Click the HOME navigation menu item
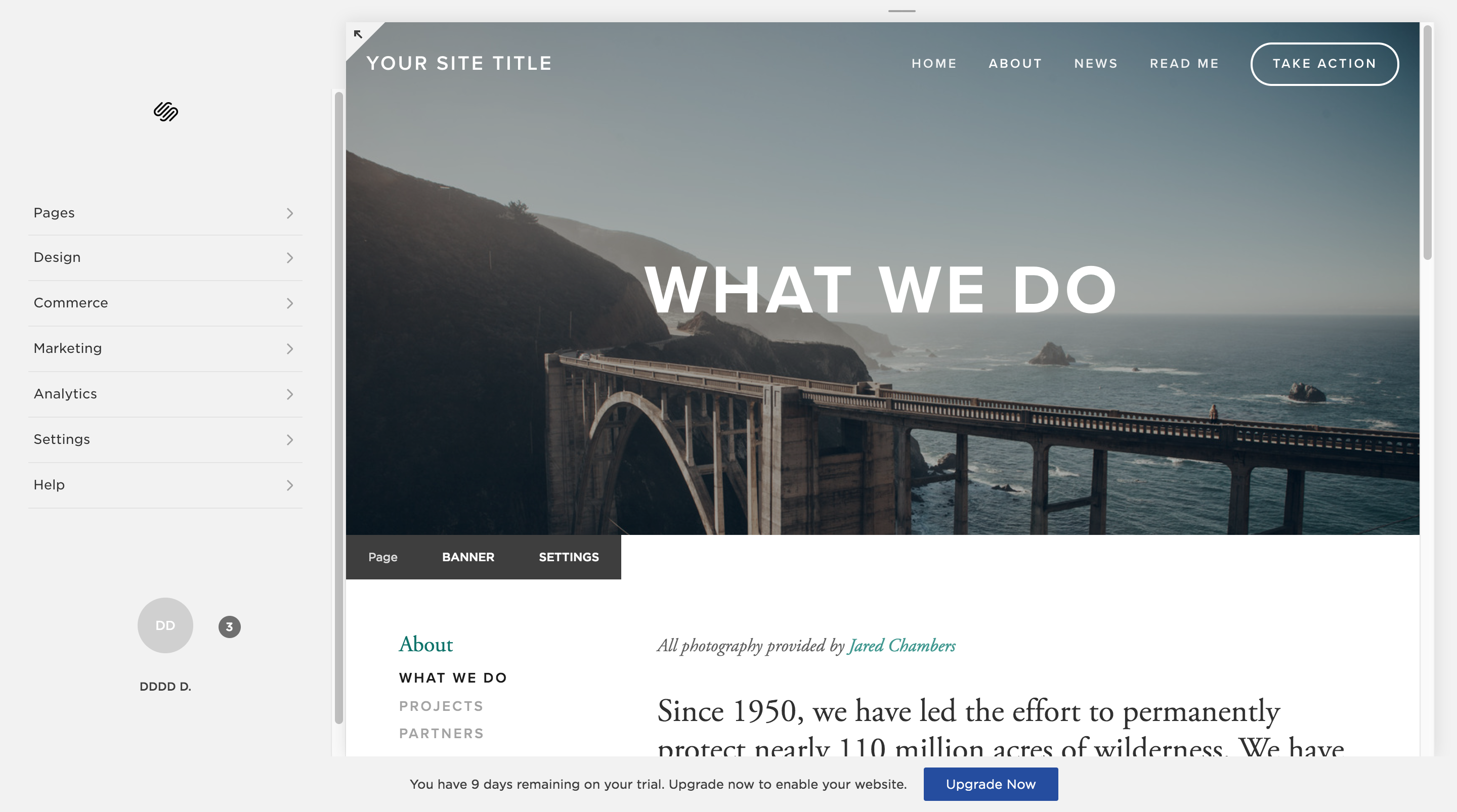 point(934,63)
